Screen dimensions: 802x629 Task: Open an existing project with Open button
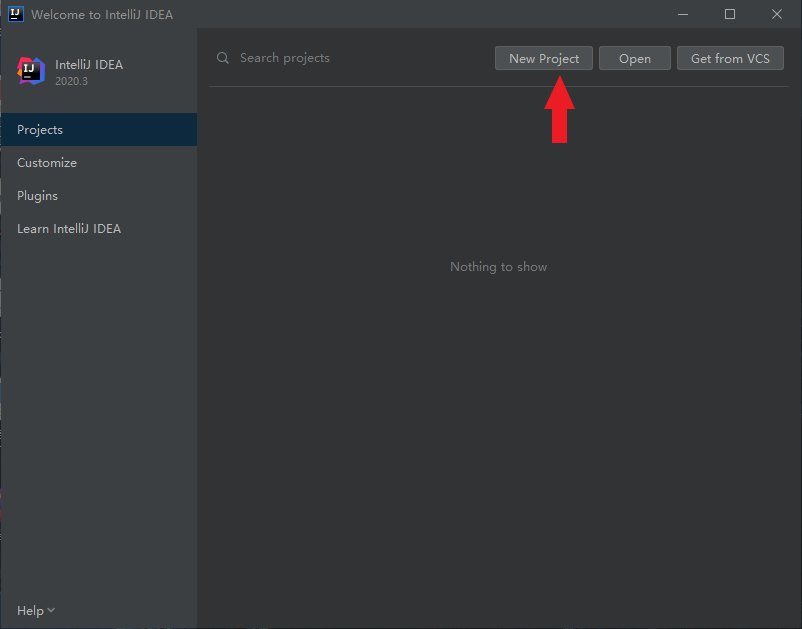tap(635, 58)
